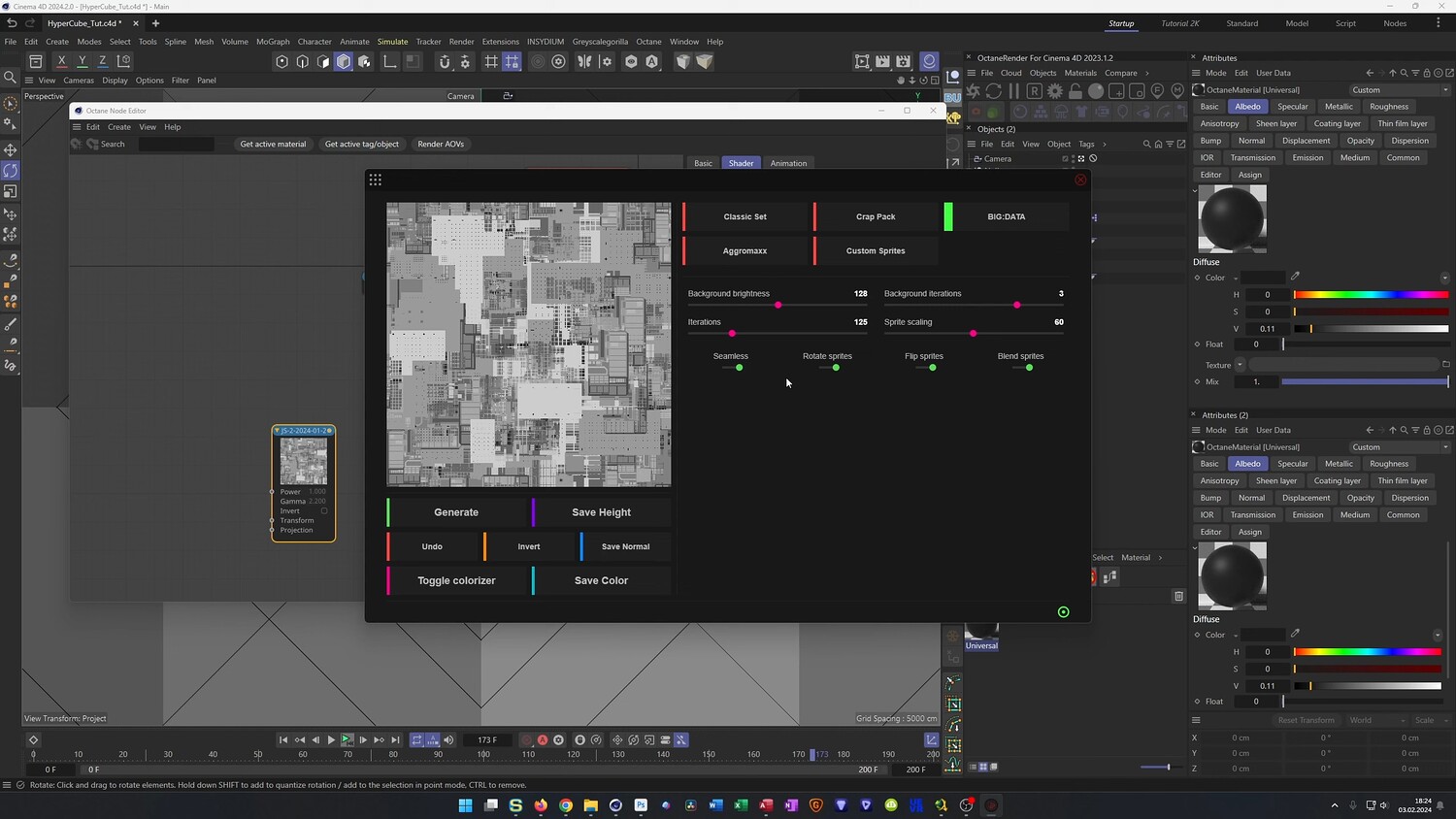Click the Save Height button
Image resolution: width=1456 pixels, height=819 pixels.
point(602,512)
